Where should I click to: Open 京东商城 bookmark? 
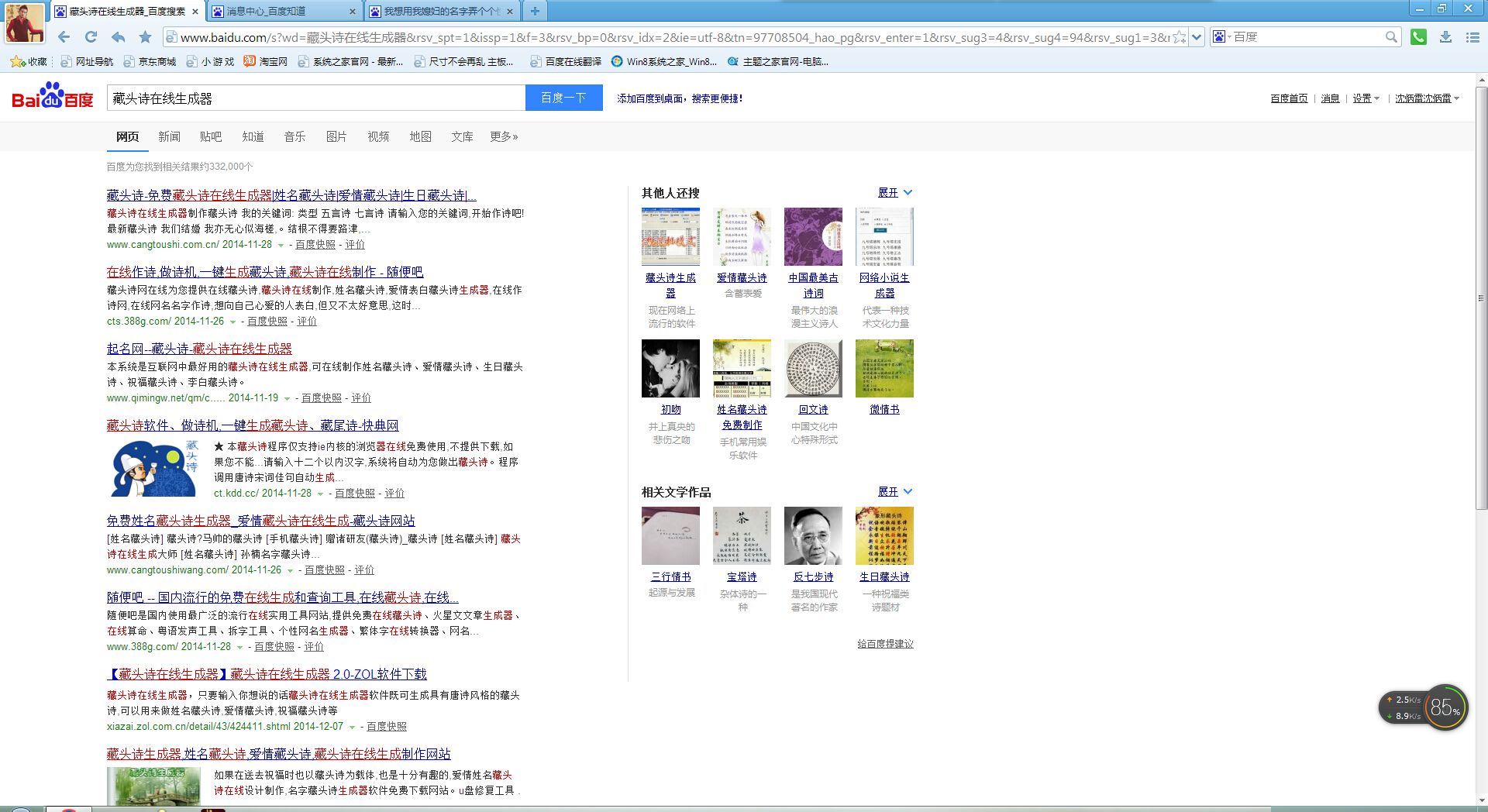point(150,61)
